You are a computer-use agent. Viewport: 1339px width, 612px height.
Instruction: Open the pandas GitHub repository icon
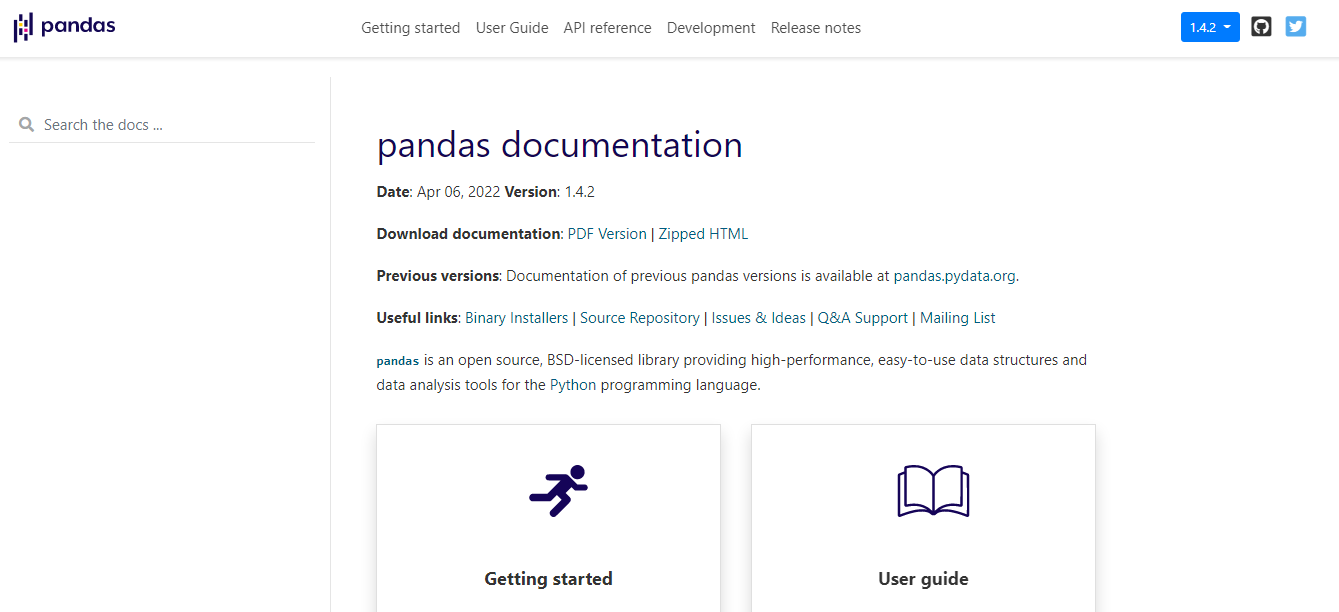[x=1260, y=26]
